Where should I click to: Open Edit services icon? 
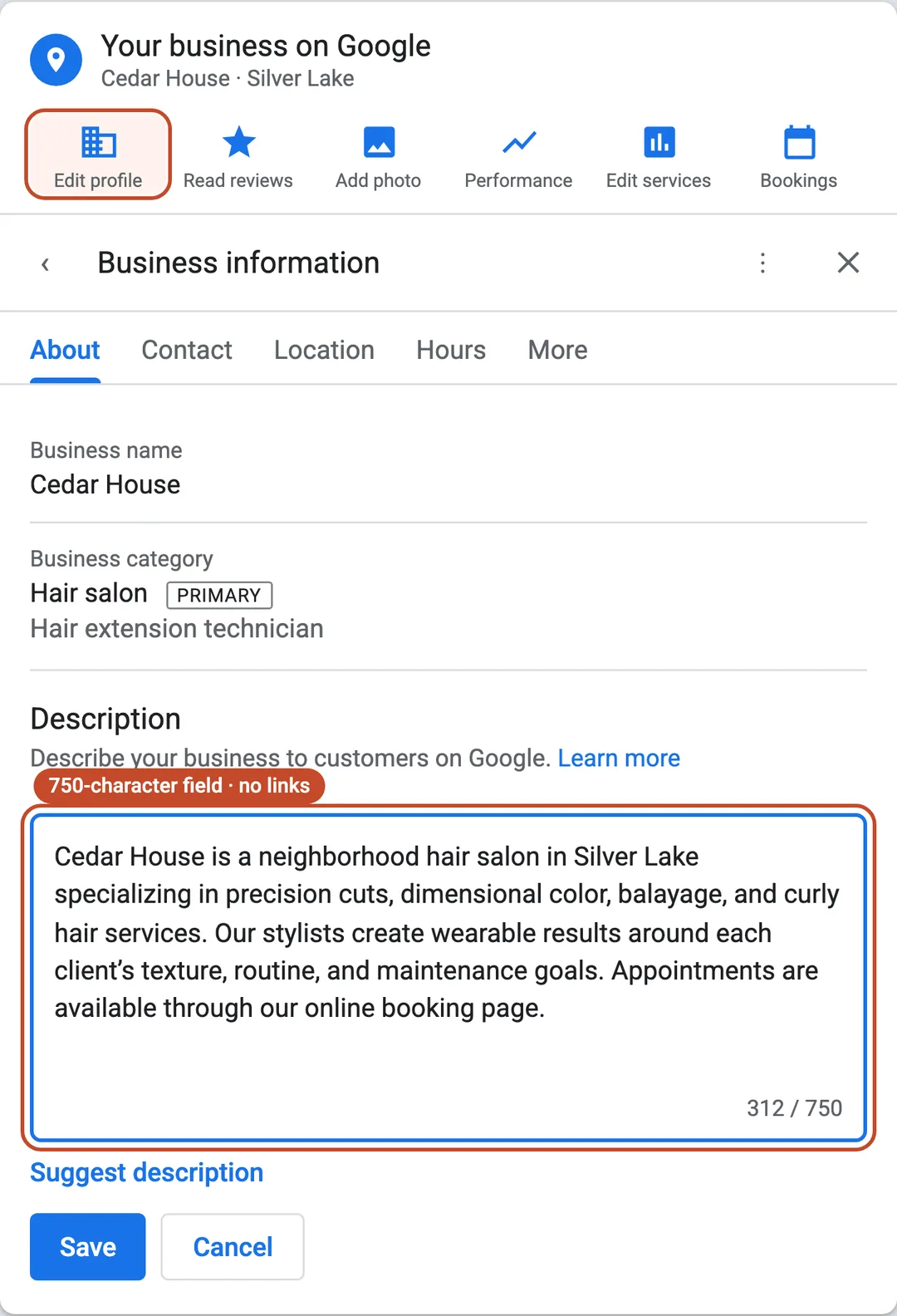tap(659, 143)
